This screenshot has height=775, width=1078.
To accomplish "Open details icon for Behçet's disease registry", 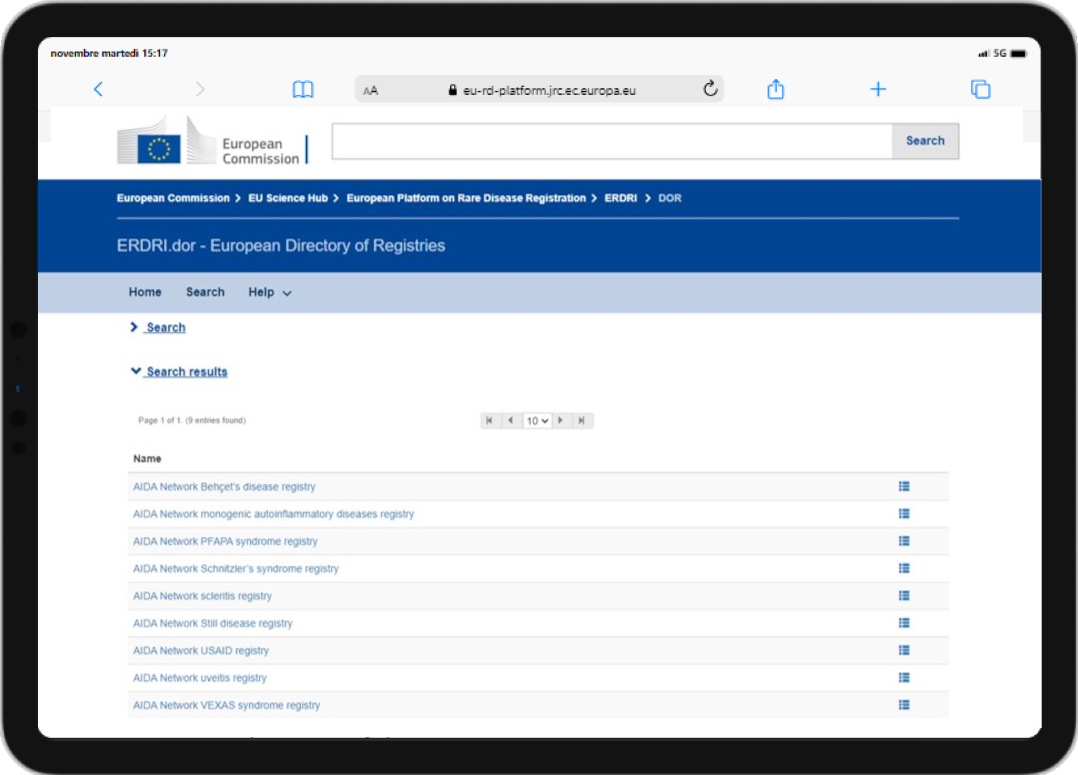I will pyautogui.click(x=904, y=486).
